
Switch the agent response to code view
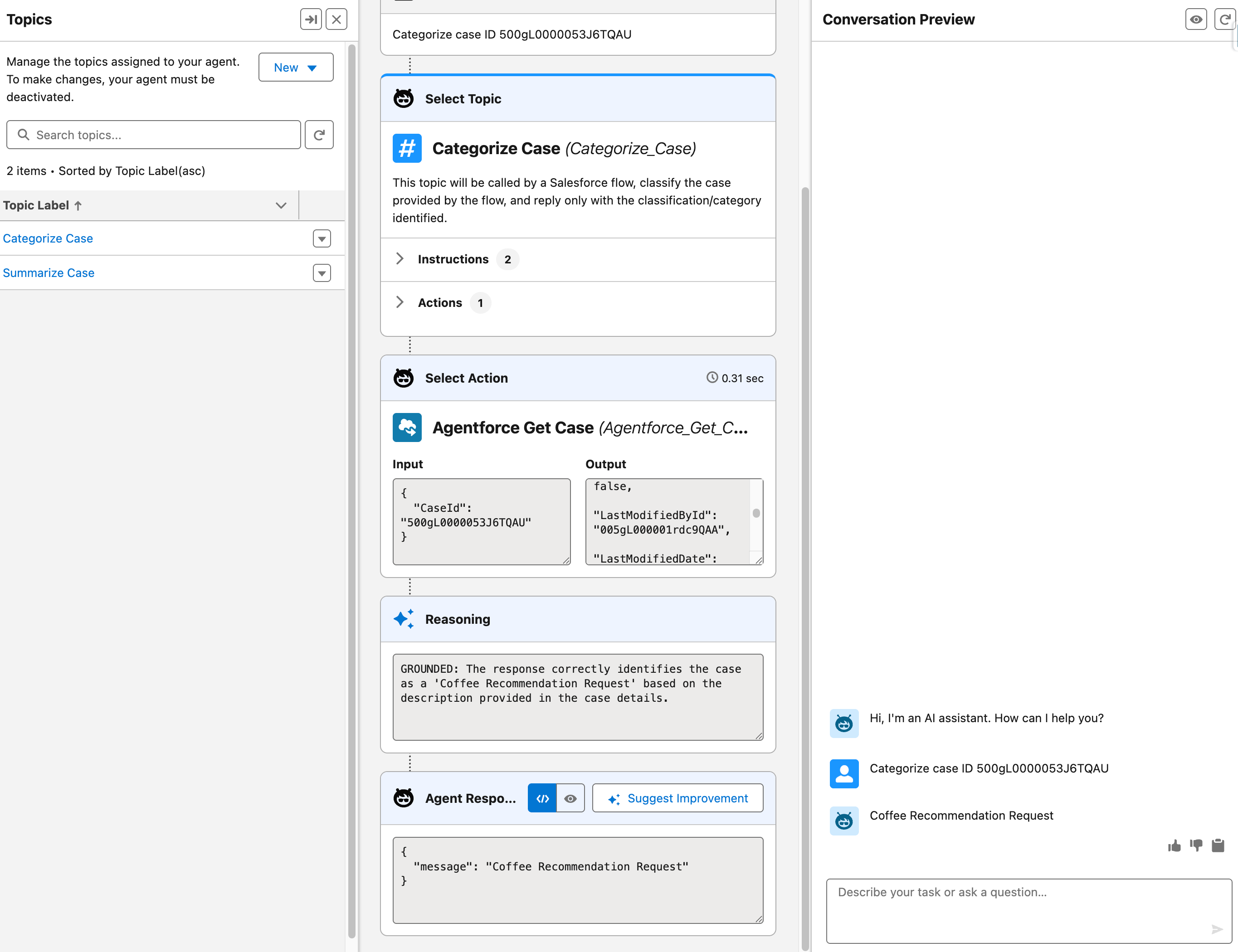pos(542,798)
